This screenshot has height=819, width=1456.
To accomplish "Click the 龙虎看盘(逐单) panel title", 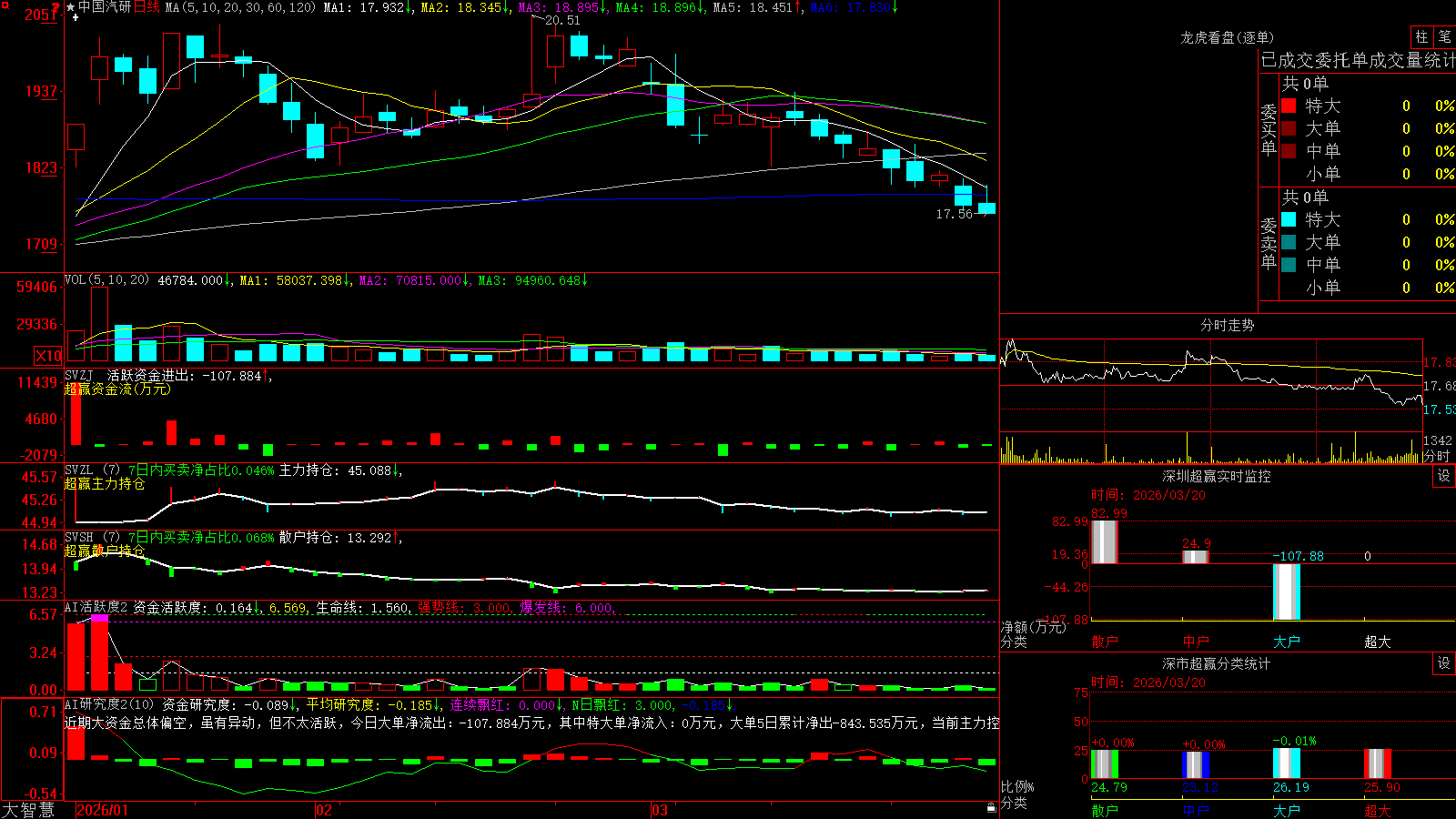I will 1227,37.
